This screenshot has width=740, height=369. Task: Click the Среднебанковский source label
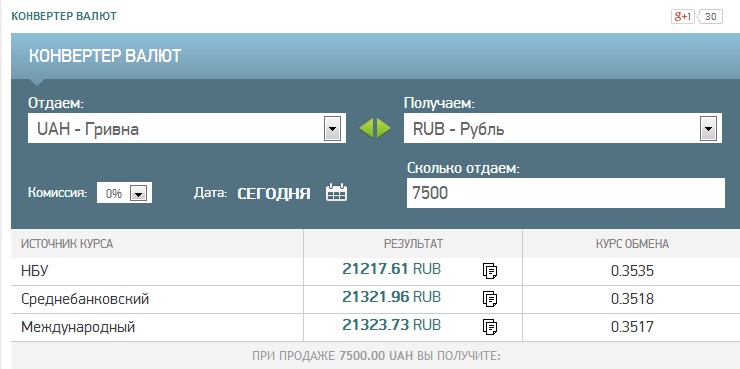[85, 299]
